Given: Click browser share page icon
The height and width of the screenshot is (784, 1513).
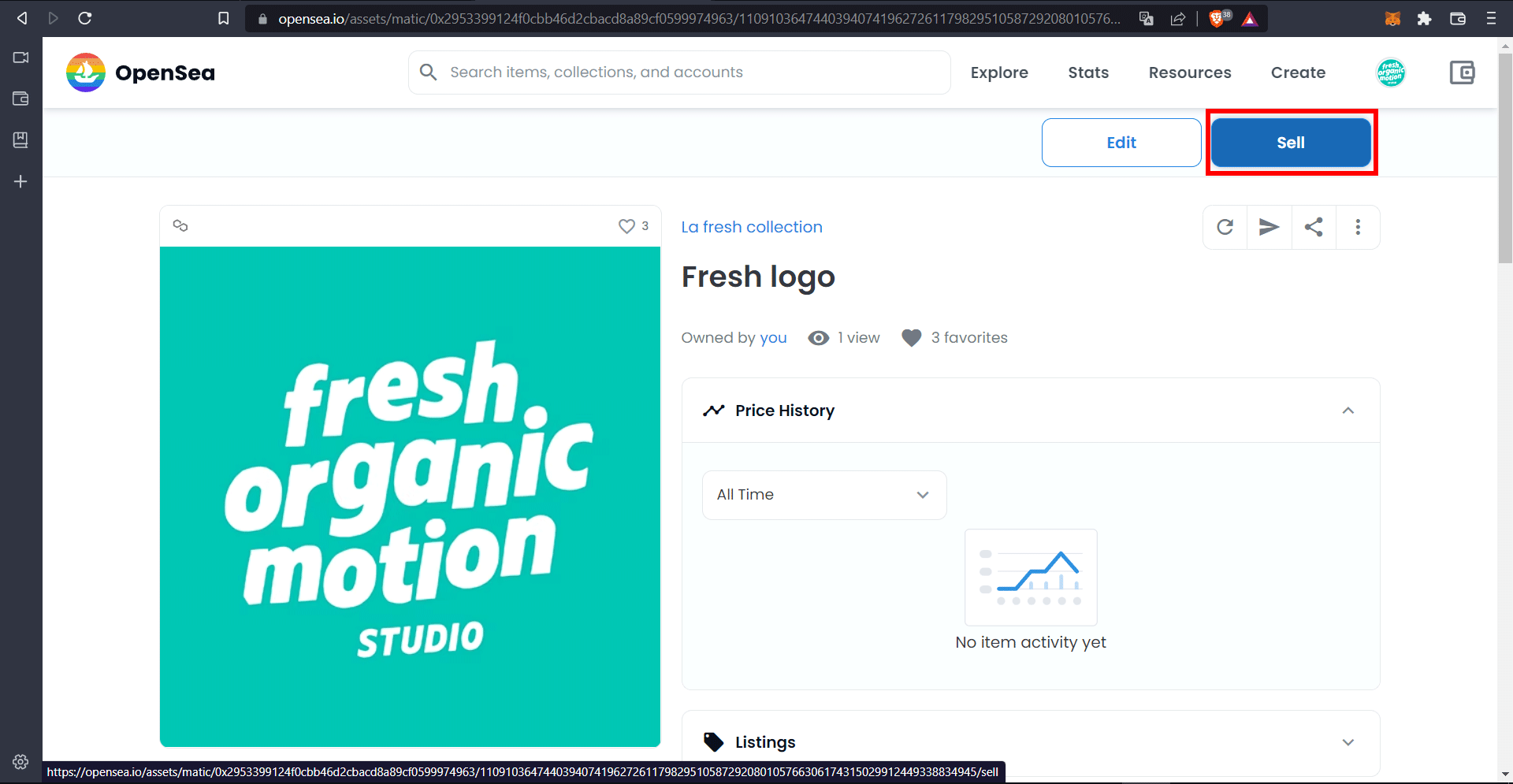Looking at the screenshot, I should click(1178, 18).
